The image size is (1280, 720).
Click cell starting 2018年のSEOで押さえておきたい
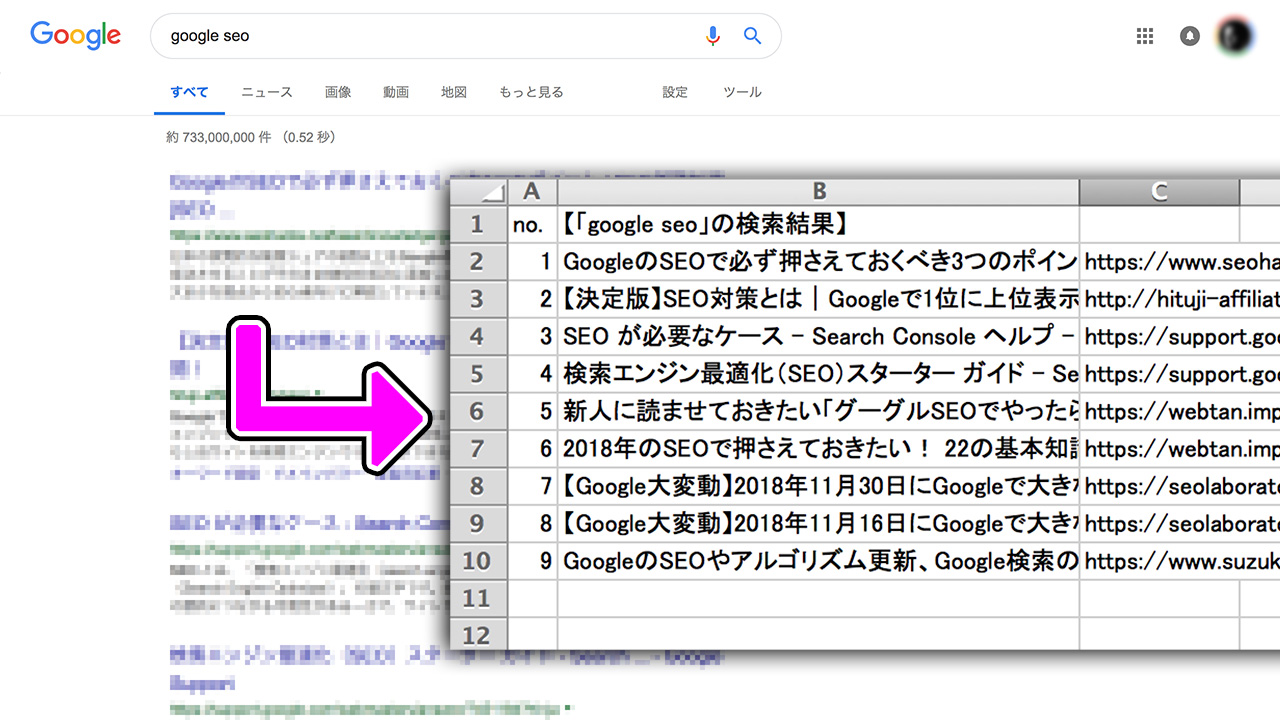pos(819,449)
